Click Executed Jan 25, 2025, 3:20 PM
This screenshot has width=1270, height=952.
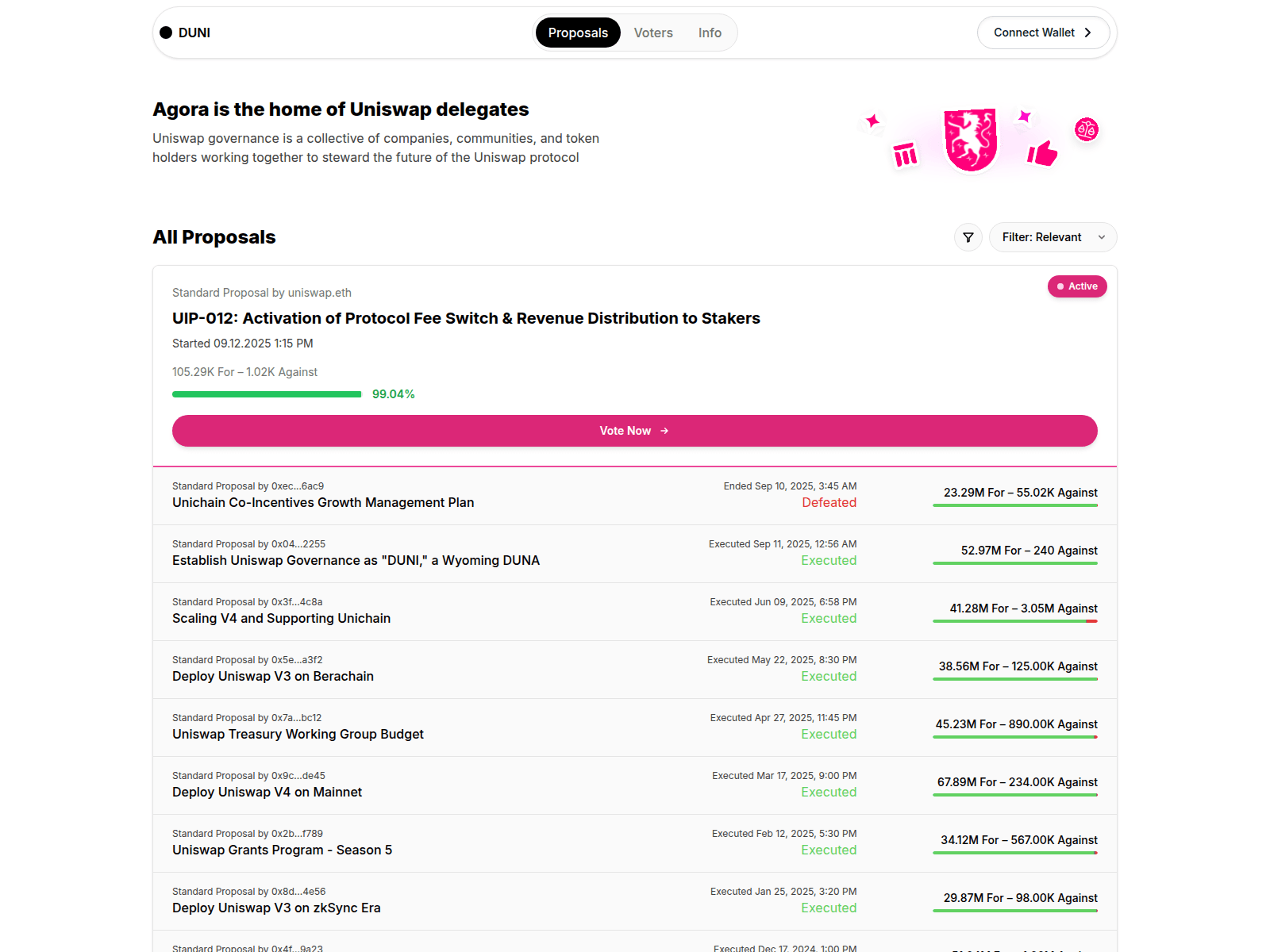click(783, 892)
